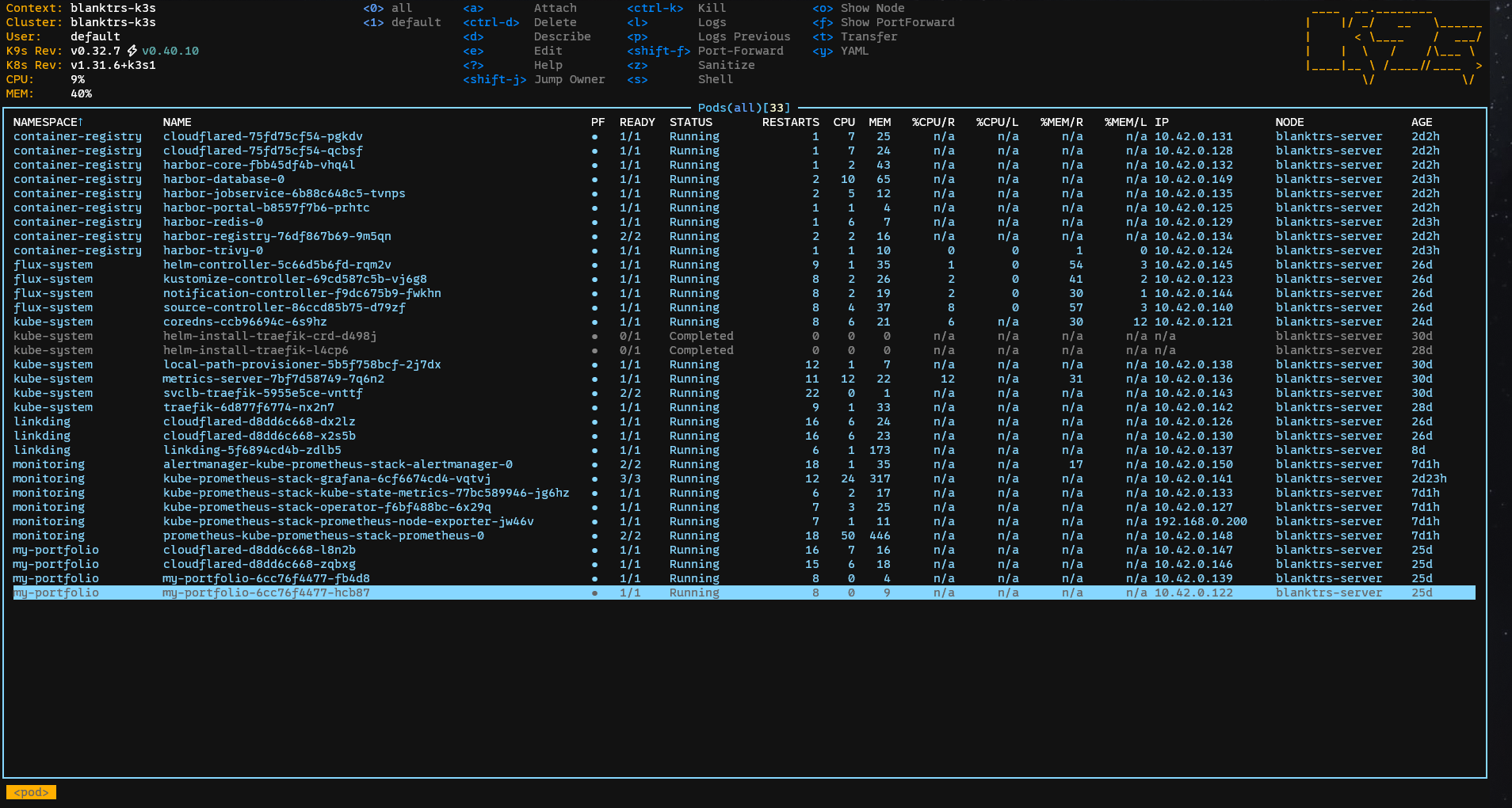1512x808 pixels.
Task: Click the PF dot for helm-install-traefik-l4cp6
Action: (x=594, y=351)
